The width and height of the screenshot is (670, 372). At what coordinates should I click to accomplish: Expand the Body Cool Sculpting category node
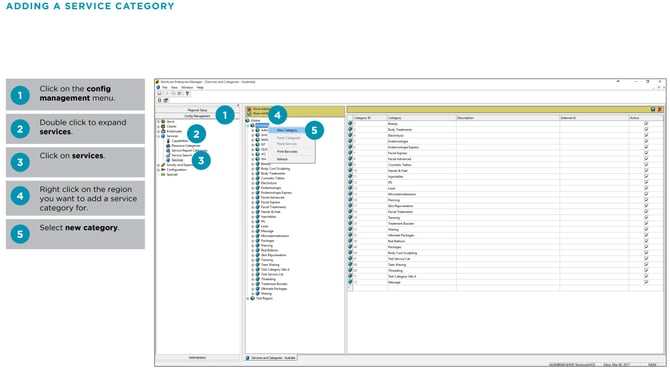click(253, 169)
